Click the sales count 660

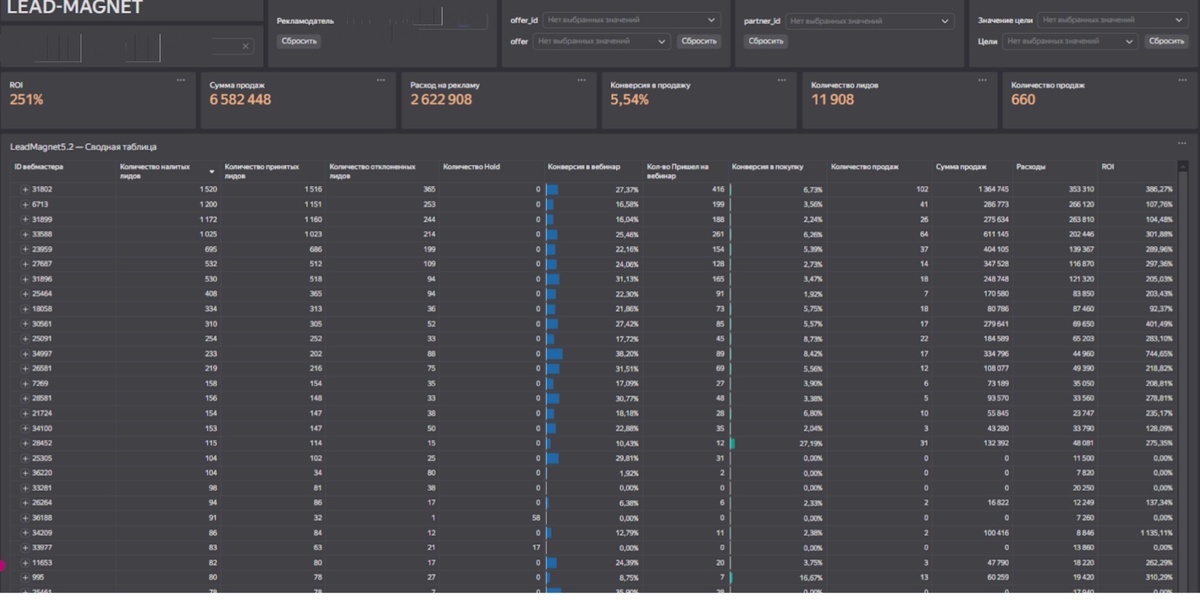coord(1023,100)
